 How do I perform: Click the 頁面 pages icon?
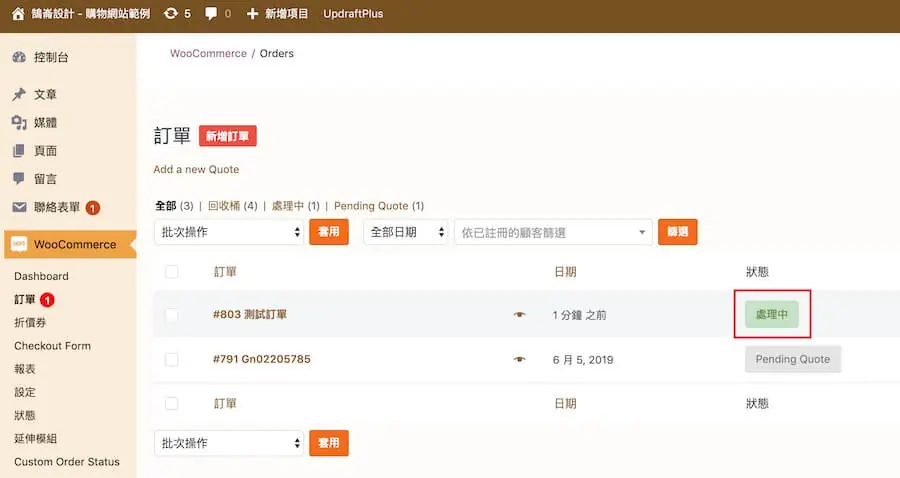[x=19, y=150]
